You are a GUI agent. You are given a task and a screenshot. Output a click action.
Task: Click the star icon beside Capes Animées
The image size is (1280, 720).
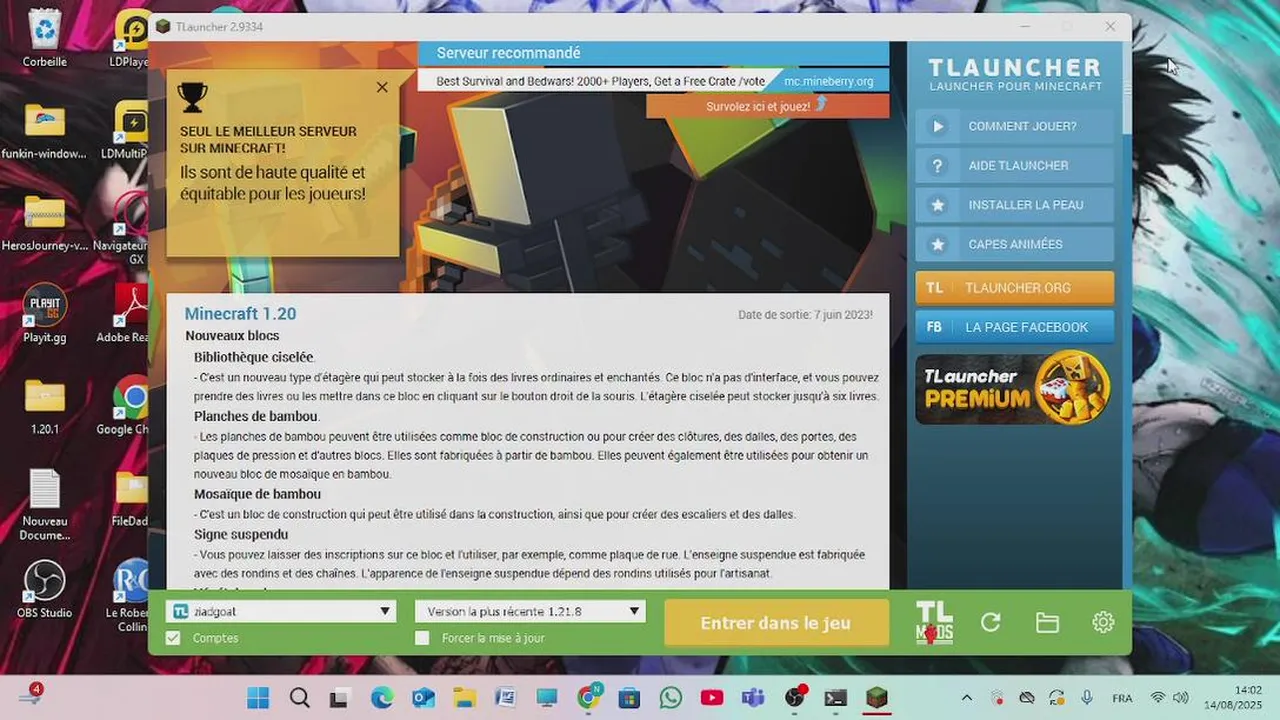938,244
